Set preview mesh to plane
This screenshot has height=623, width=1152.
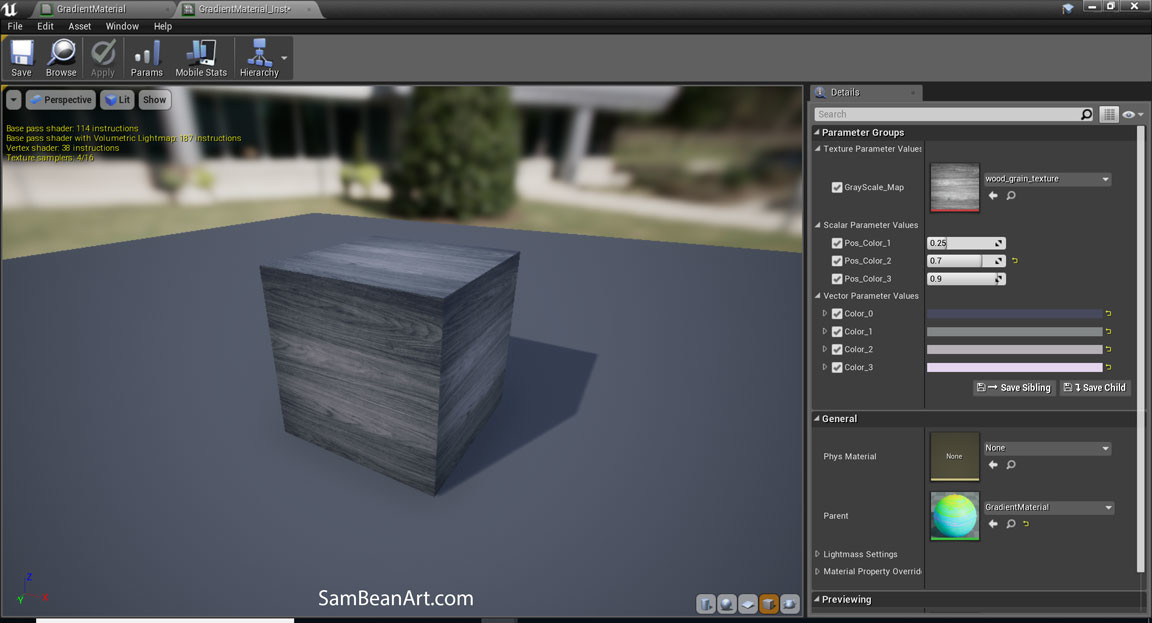point(748,604)
